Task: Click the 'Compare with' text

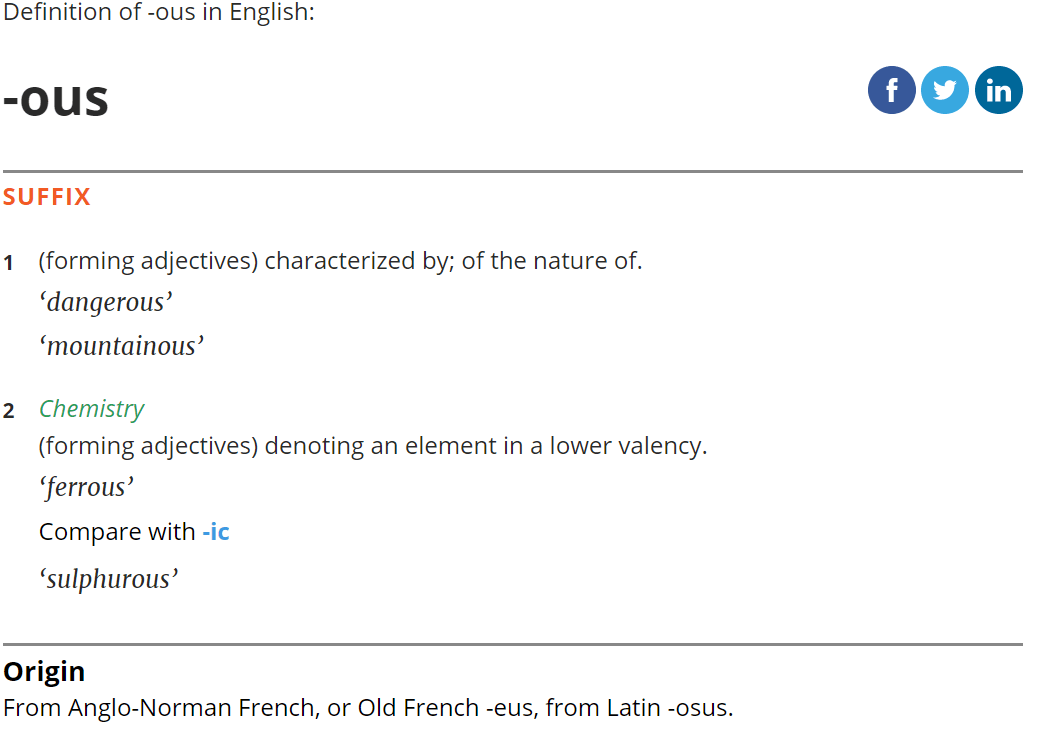Action: pos(116,532)
